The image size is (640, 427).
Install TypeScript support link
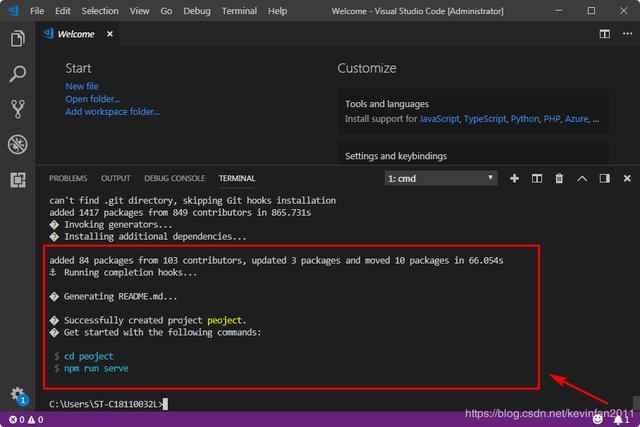pos(485,119)
